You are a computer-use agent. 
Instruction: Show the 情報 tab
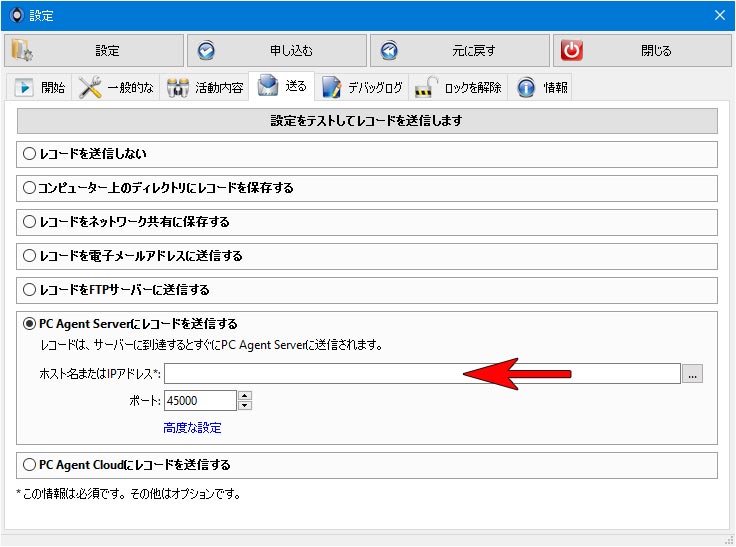pos(541,87)
